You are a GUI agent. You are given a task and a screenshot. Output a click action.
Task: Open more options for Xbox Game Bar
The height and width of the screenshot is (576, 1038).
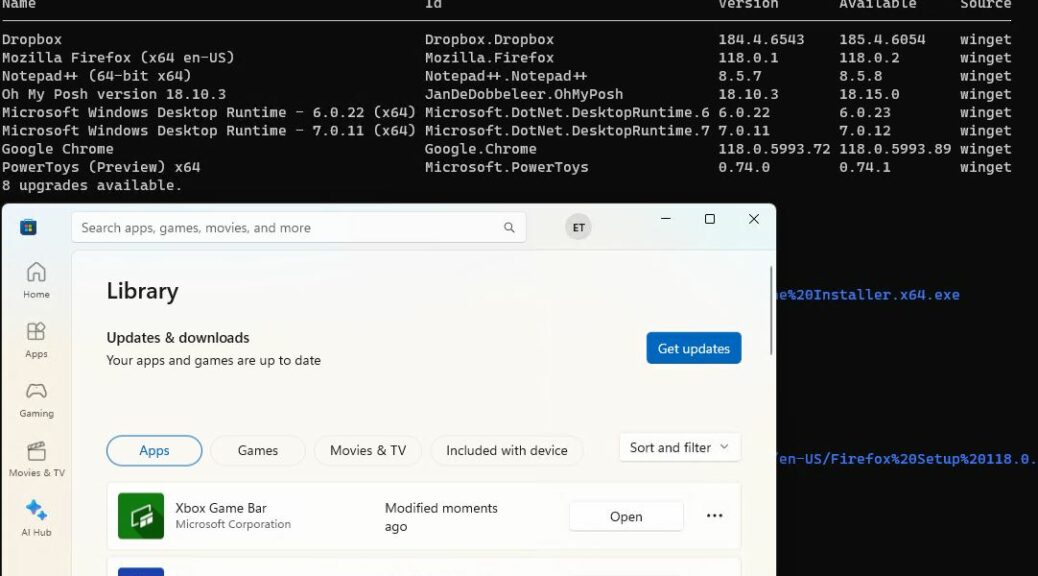(x=714, y=516)
